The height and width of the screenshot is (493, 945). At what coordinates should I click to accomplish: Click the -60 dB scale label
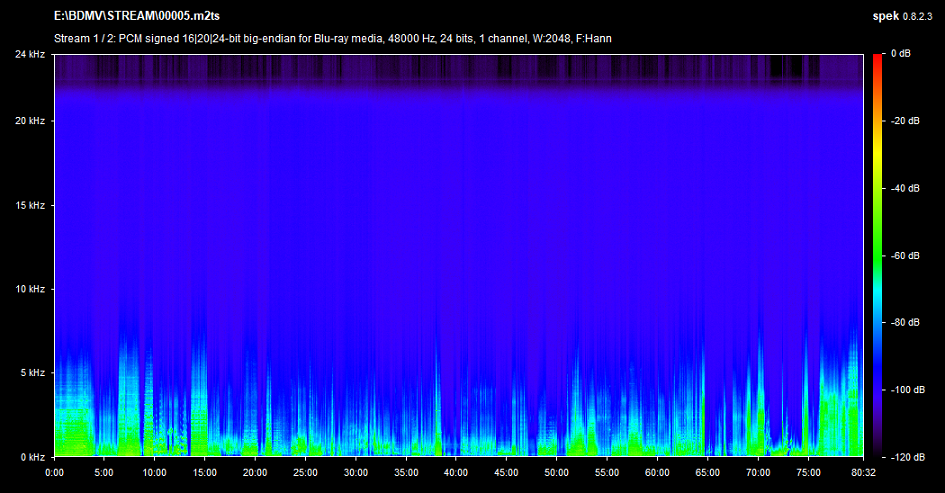905,255
